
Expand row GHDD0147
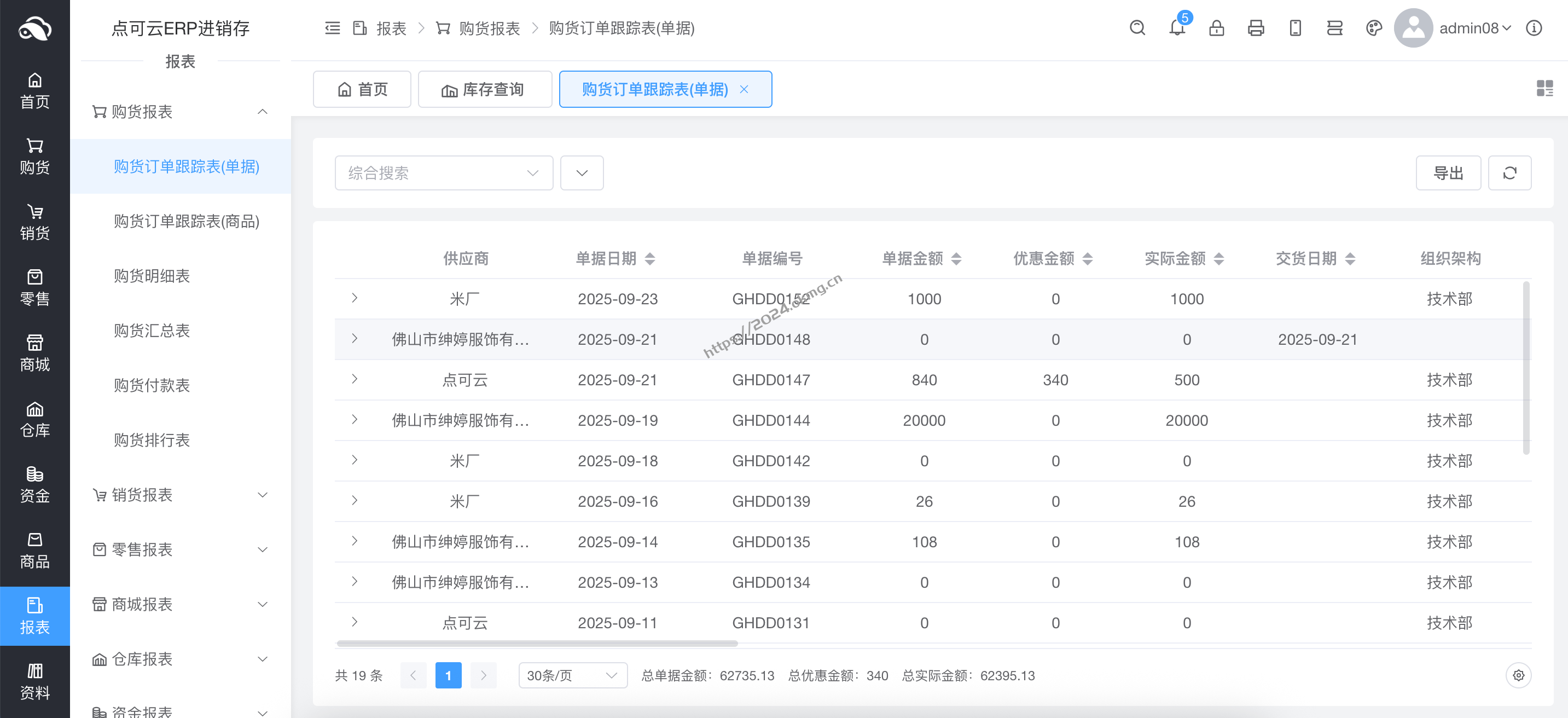pyautogui.click(x=355, y=379)
